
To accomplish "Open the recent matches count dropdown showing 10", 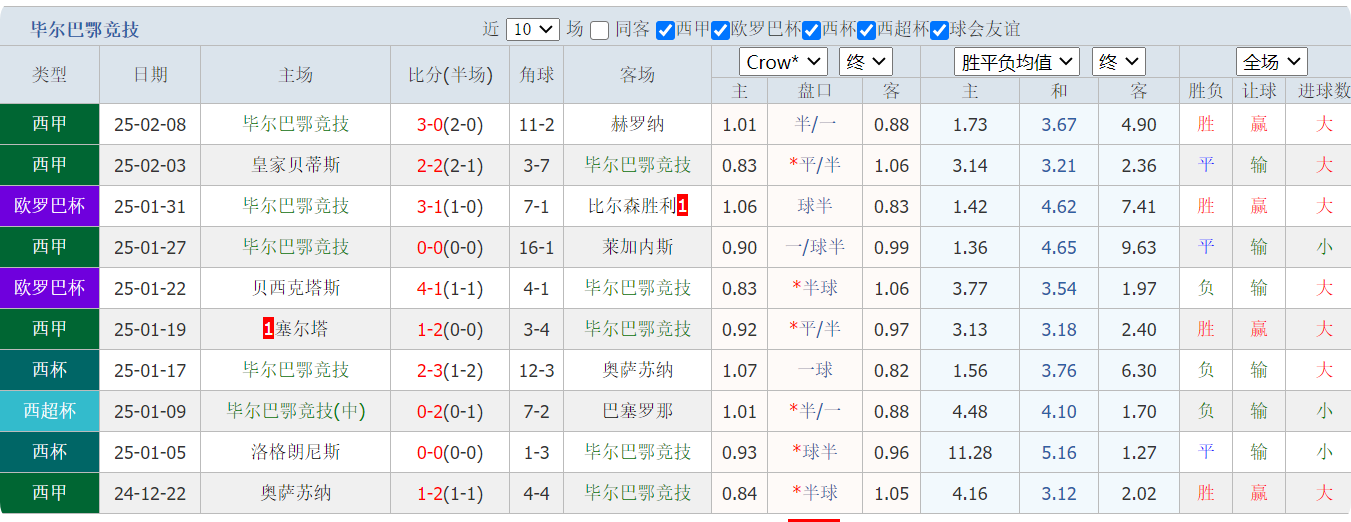I will (x=533, y=30).
